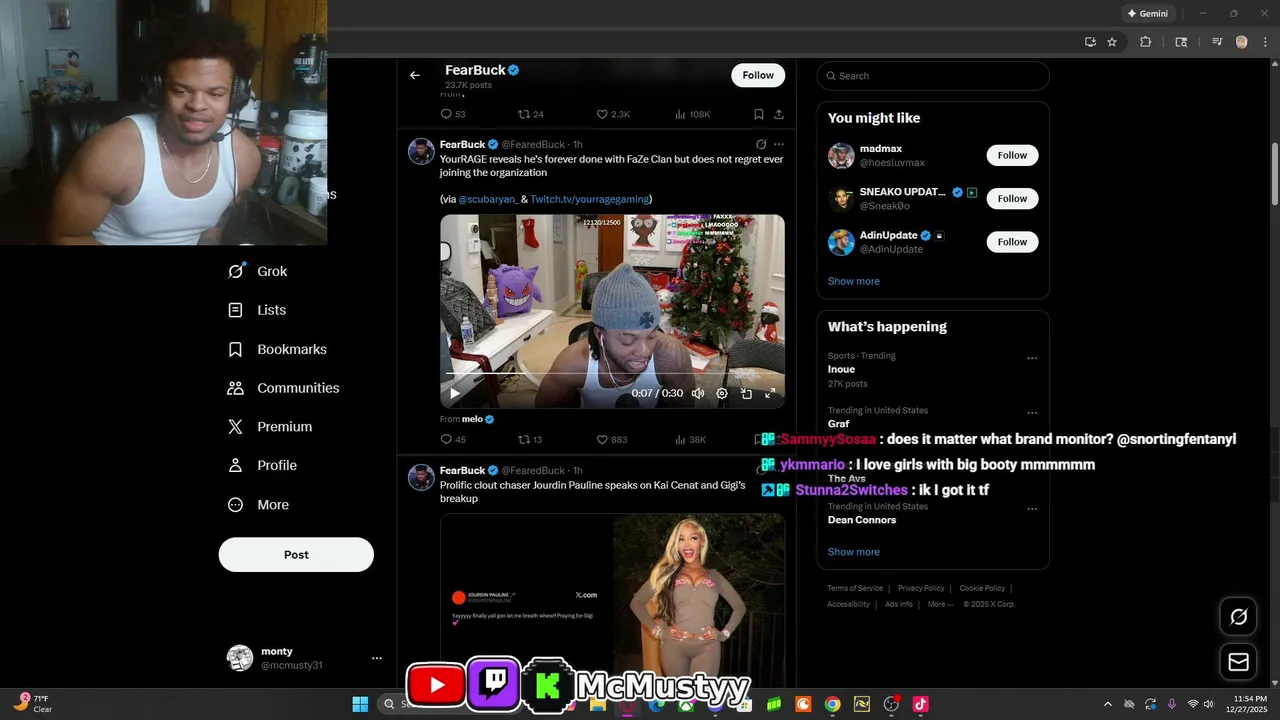The height and width of the screenshot is (720, 1280).
Task: Share the tweet with 108K views
Action: 779,114
